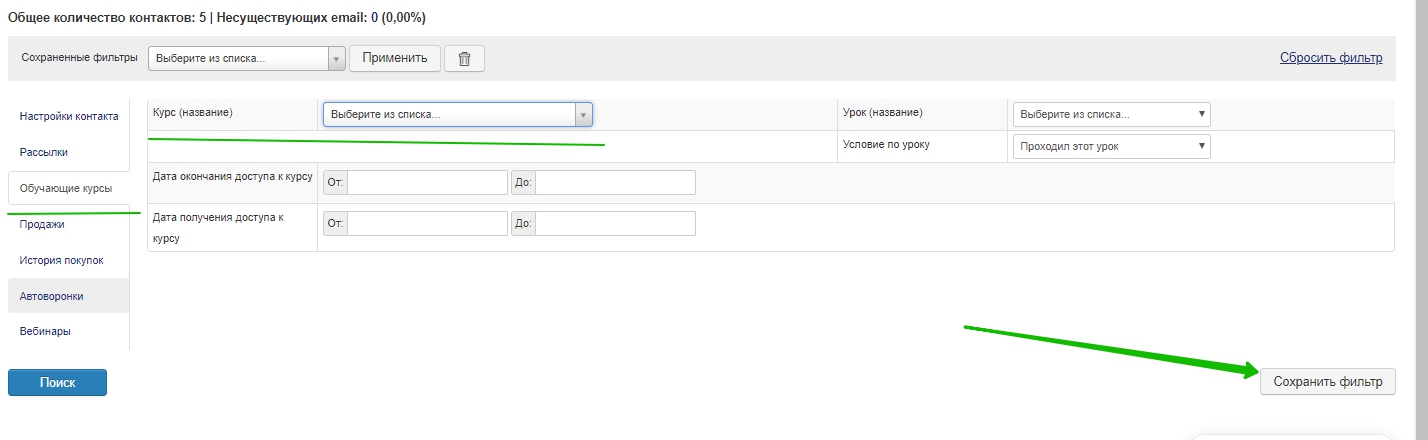
Task: Open the Настройки контакта tab
Action: click(69, 116)
